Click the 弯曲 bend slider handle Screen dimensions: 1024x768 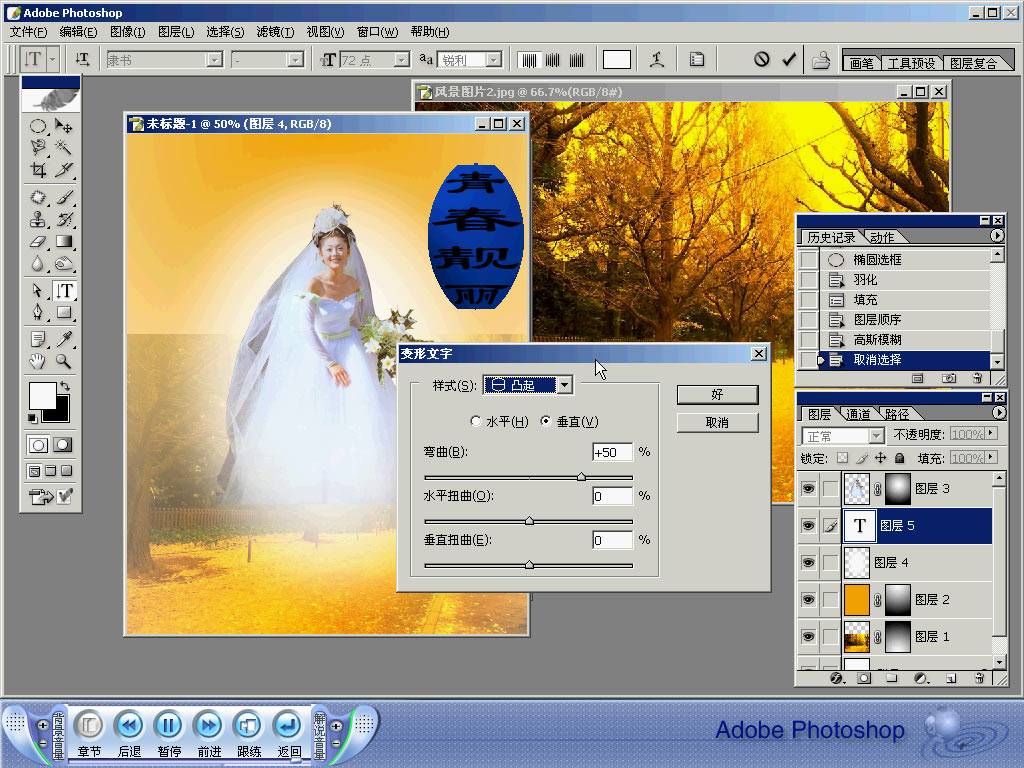coord(581,477)
